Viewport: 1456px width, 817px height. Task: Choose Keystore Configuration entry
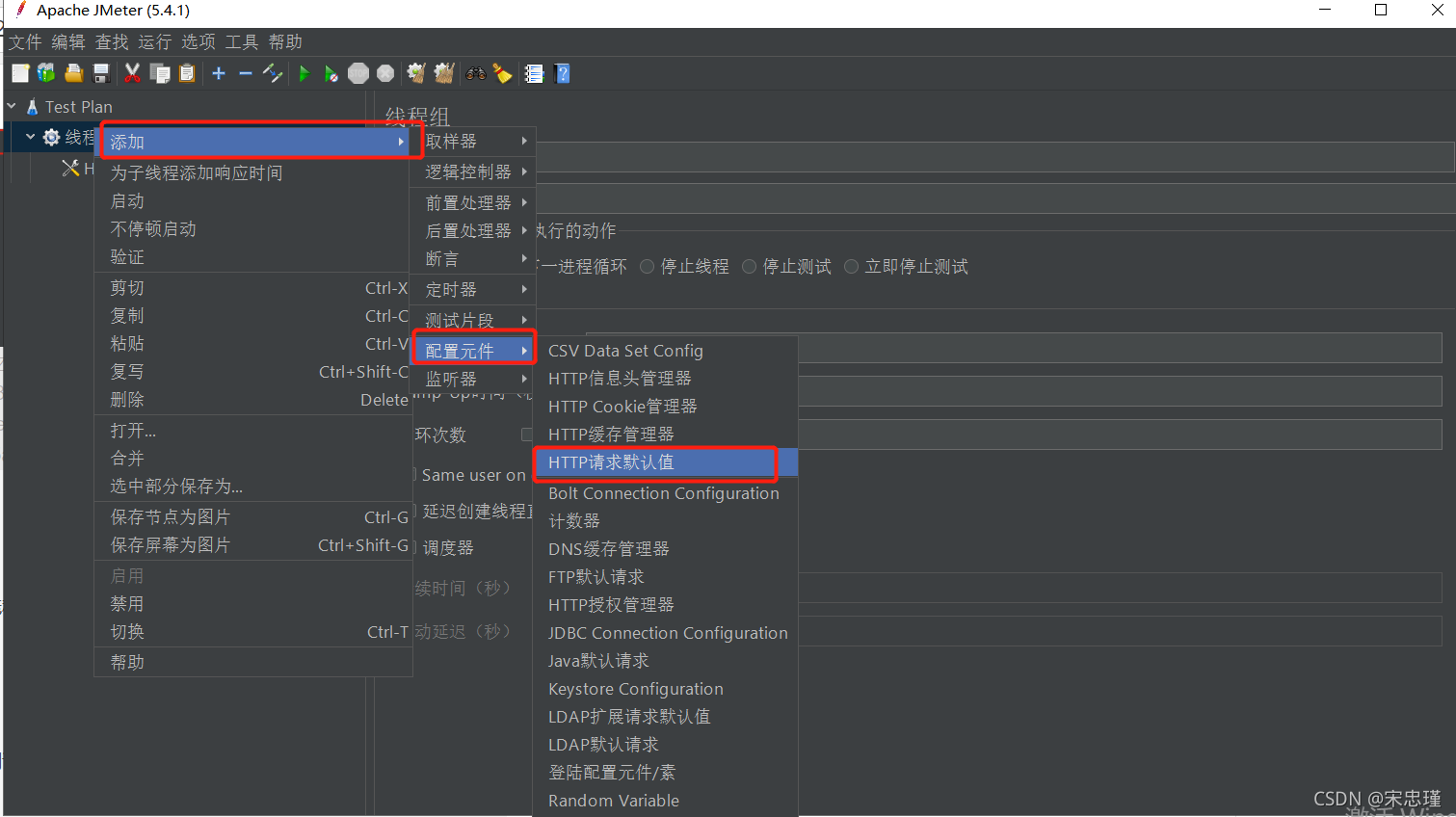(x=665, y=689)
